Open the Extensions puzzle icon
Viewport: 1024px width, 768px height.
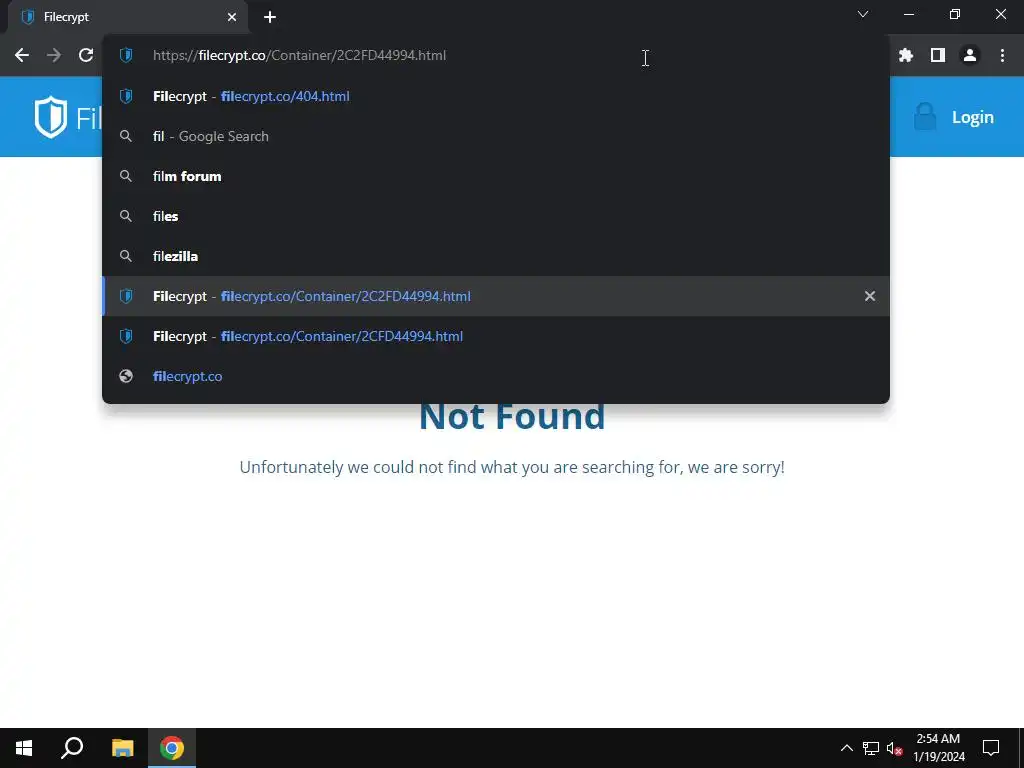click(x=905, y=56)
